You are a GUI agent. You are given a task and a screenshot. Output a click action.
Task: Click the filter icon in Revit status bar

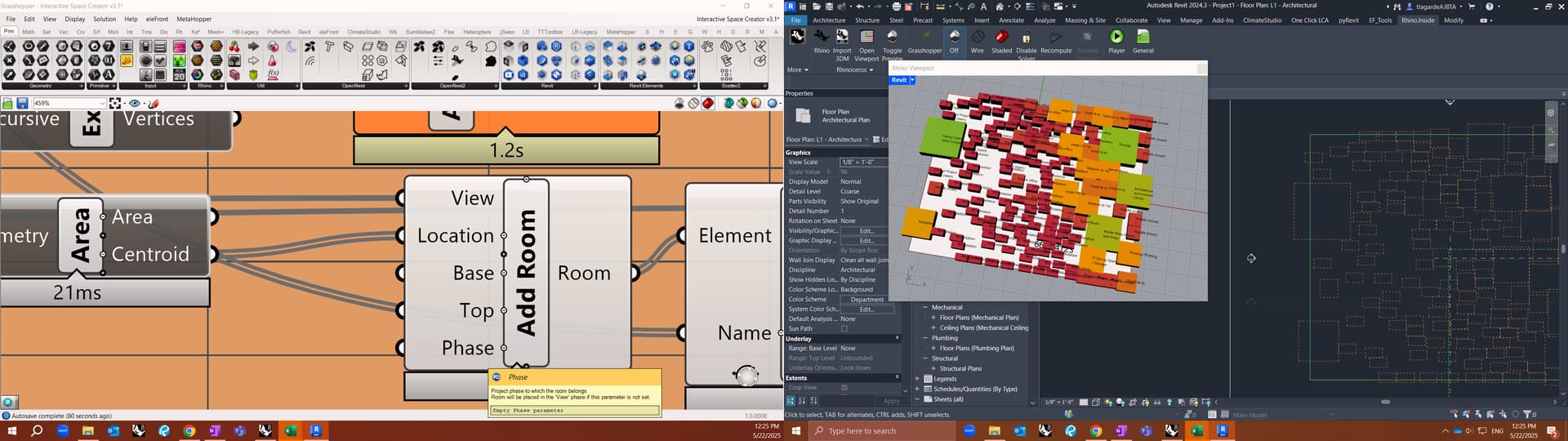[x=1528, y=415]
